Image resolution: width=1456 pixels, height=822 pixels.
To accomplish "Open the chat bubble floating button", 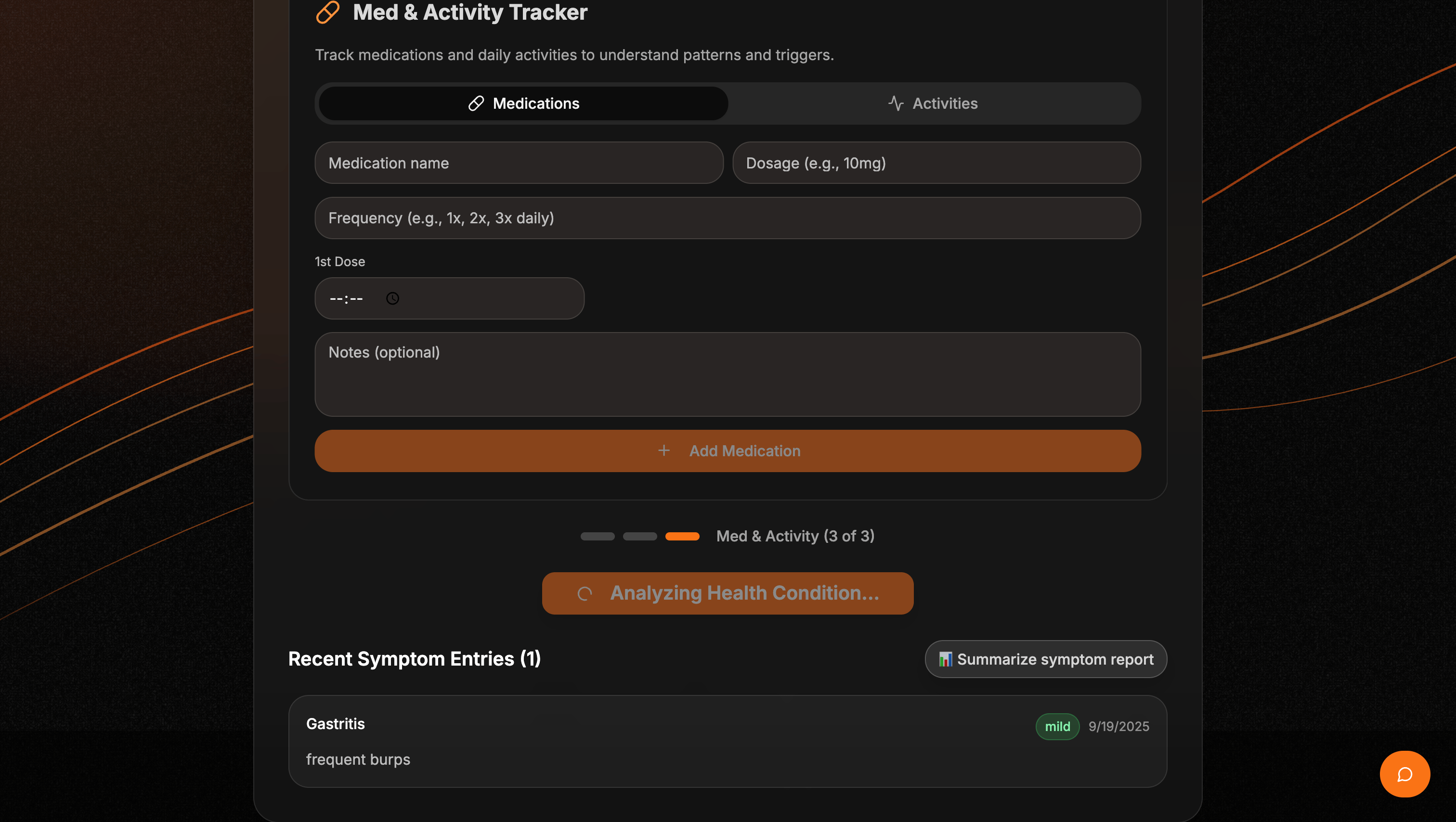I will click(x=1404, y=773).
